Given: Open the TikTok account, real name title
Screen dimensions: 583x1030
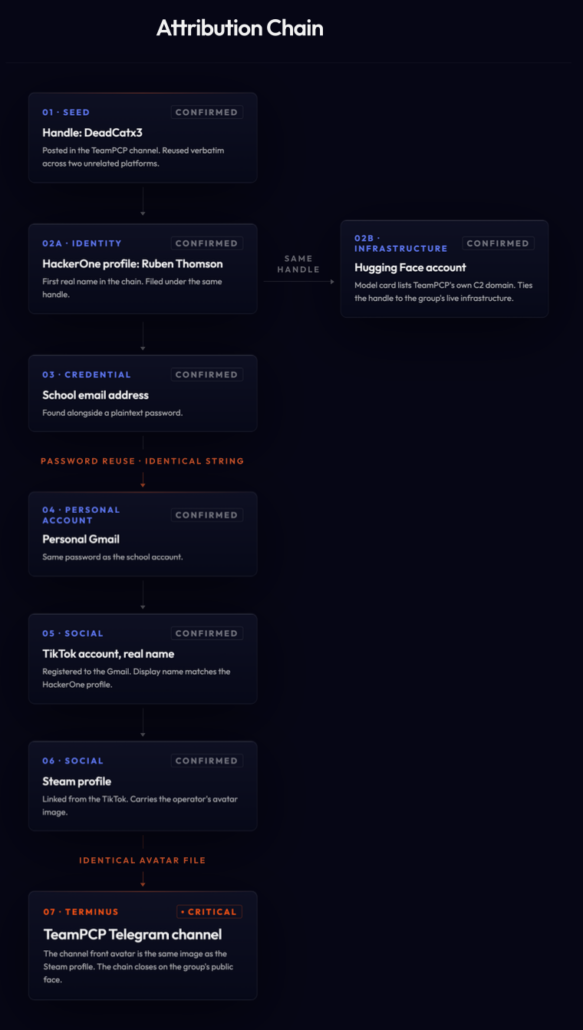Looking at the screenshot, I should [108, 654].
